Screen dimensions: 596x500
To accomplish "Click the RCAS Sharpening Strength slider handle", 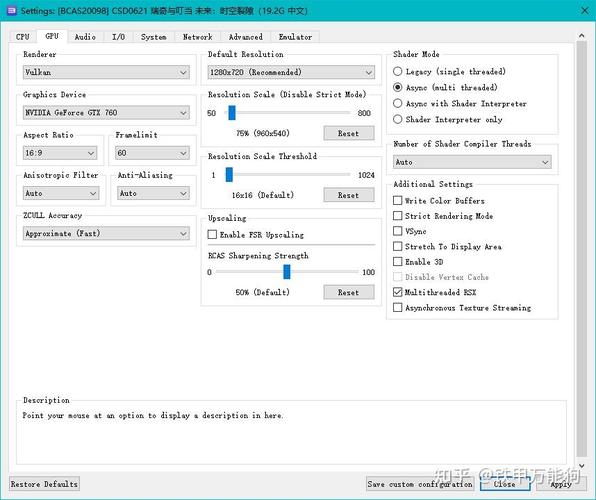I will 287,272.
